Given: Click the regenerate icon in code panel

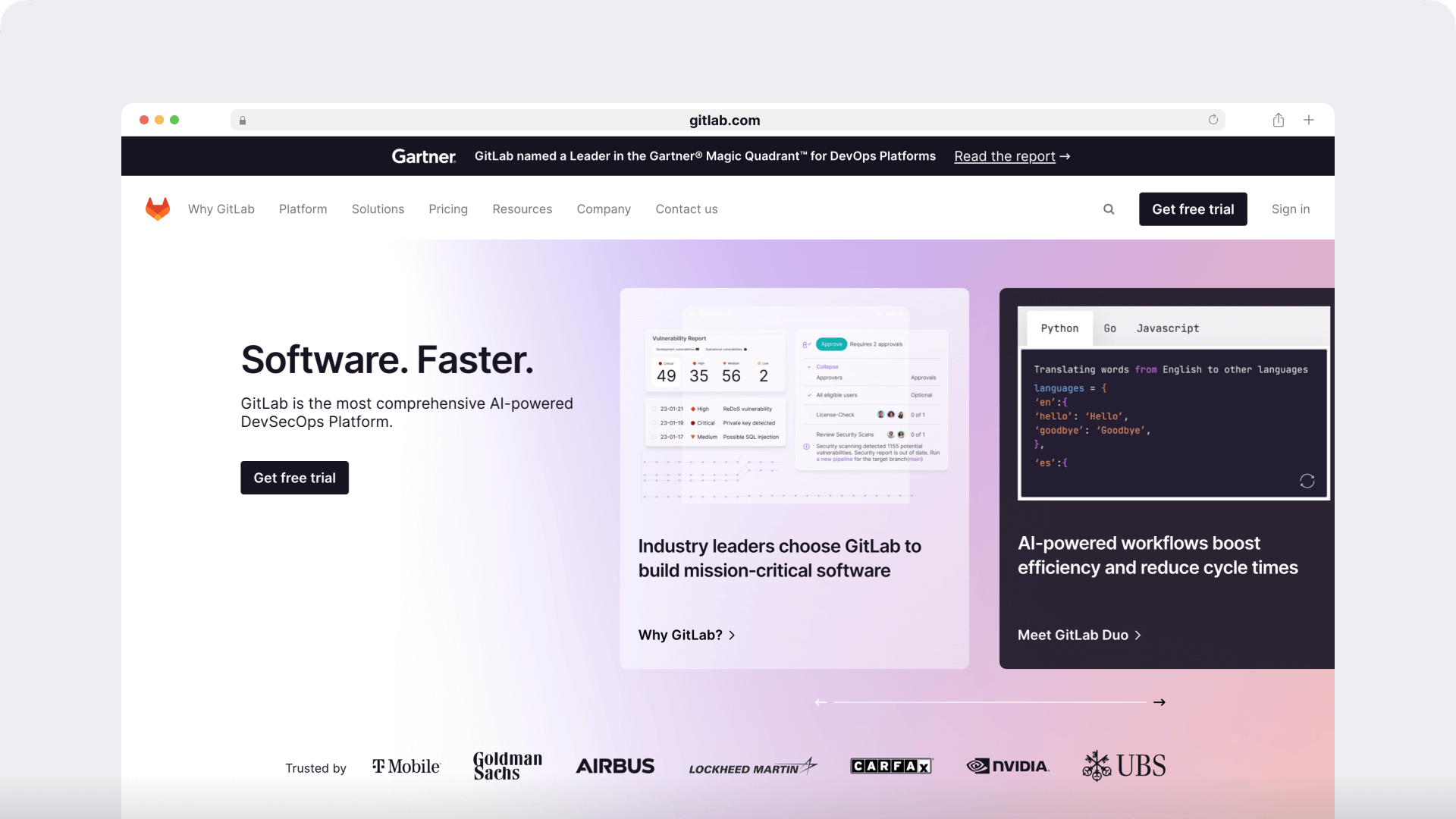Looking at the screenshot, I should [x=1307, y=481].
